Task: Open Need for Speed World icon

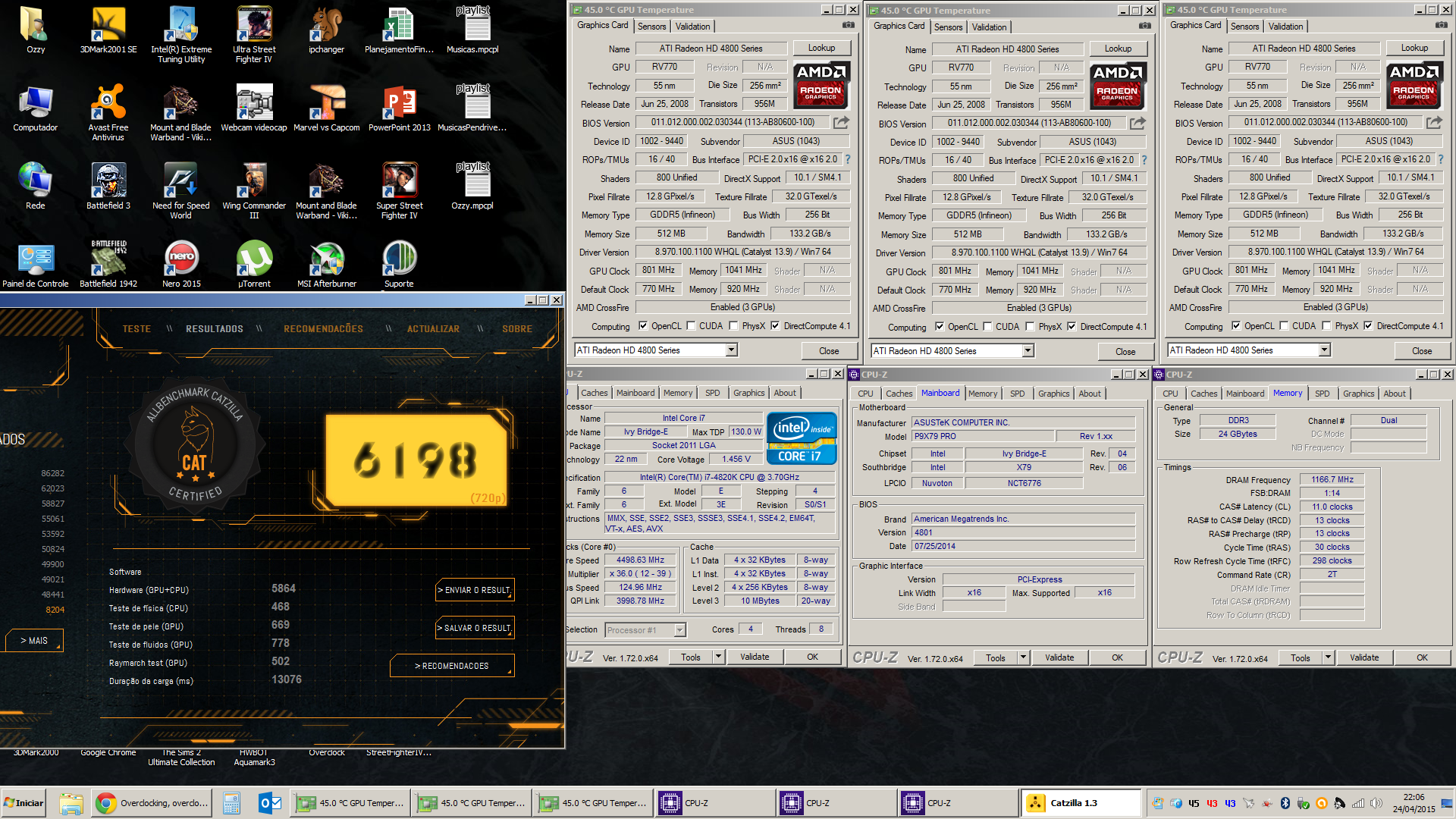Action: click(x=181, y=191)
